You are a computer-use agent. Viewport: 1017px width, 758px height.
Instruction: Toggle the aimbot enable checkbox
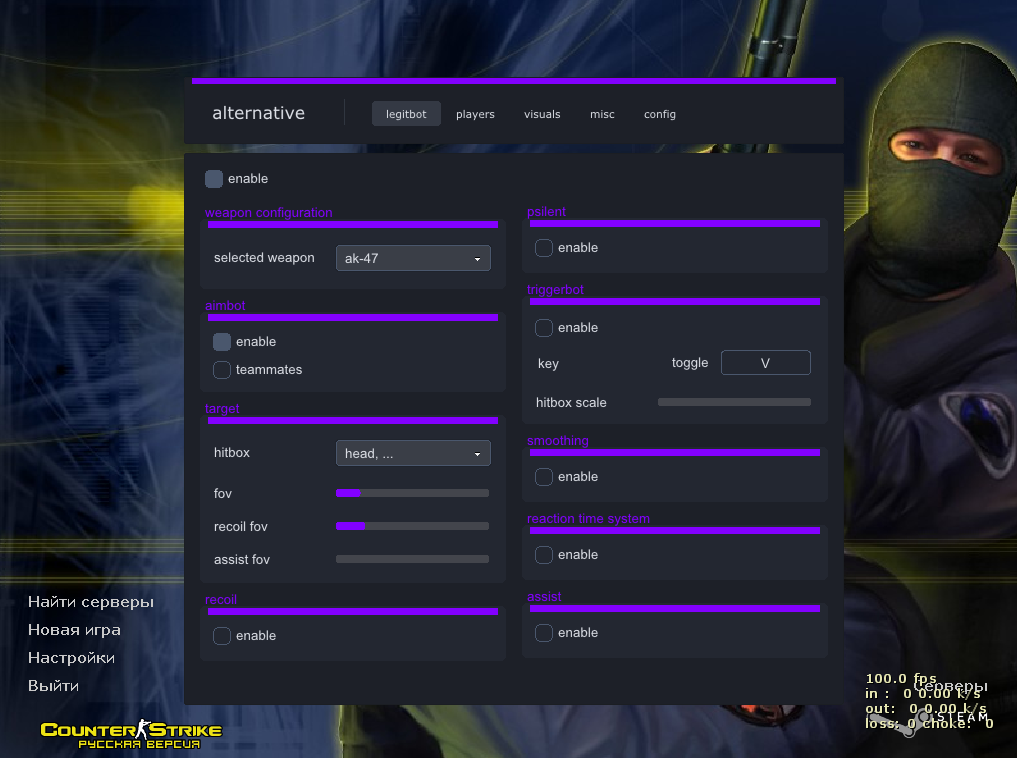click(x=222, y=342)
